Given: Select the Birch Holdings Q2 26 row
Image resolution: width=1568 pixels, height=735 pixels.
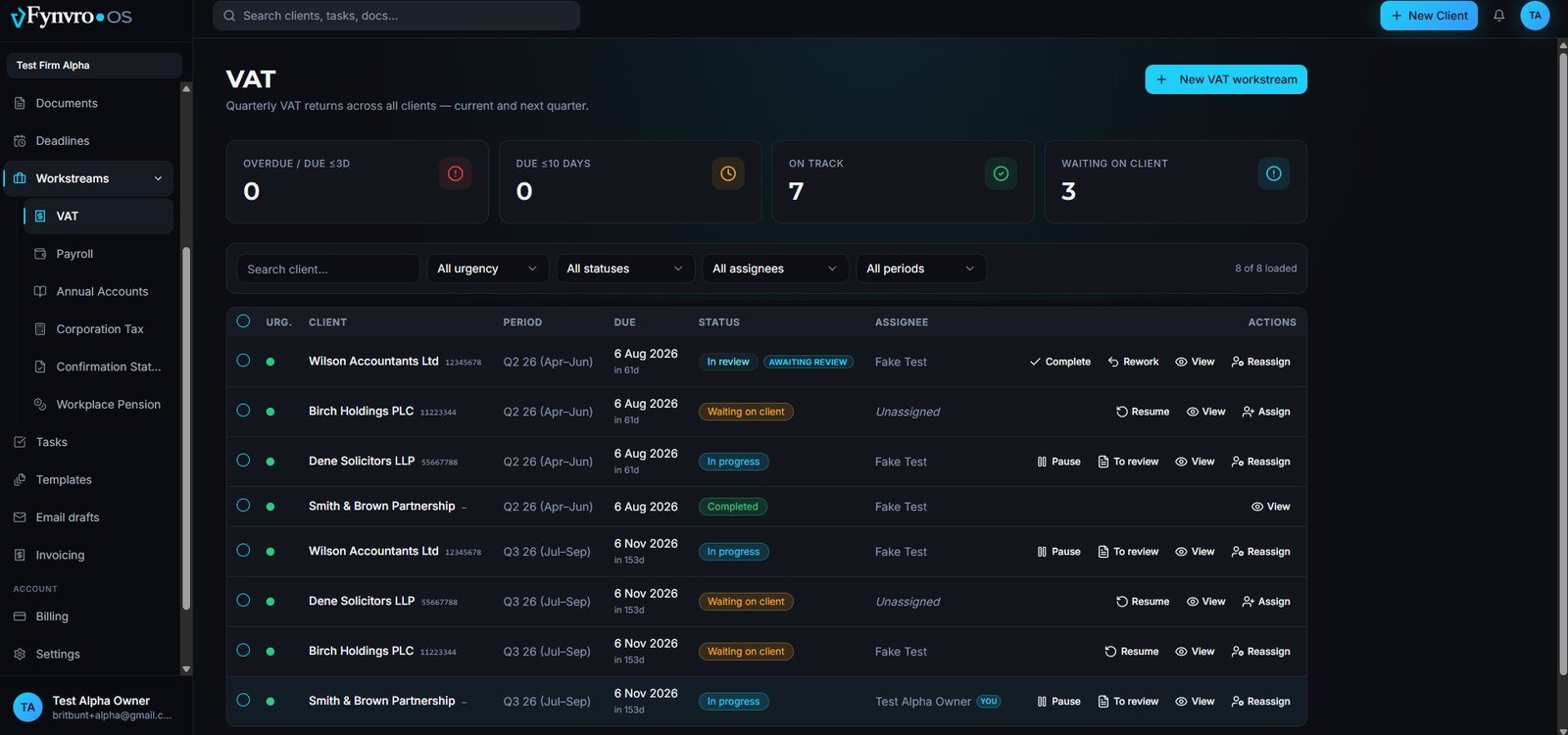Looking at the screenshot, I should tap(243, 411).
